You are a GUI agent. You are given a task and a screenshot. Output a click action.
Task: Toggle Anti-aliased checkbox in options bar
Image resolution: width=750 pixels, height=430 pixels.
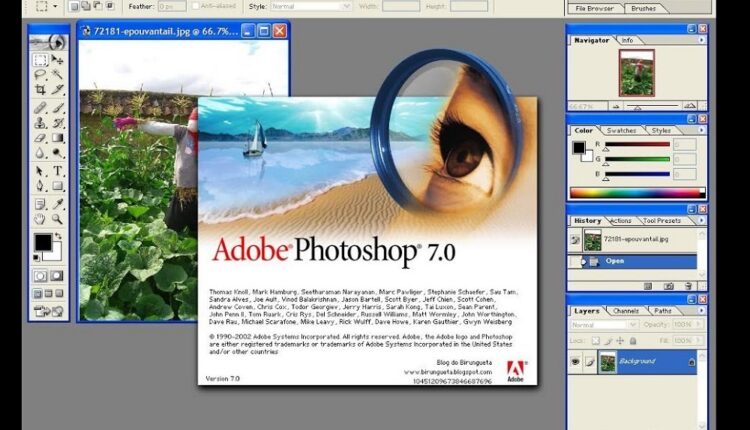pyautogui.click(x=196, y=6)
